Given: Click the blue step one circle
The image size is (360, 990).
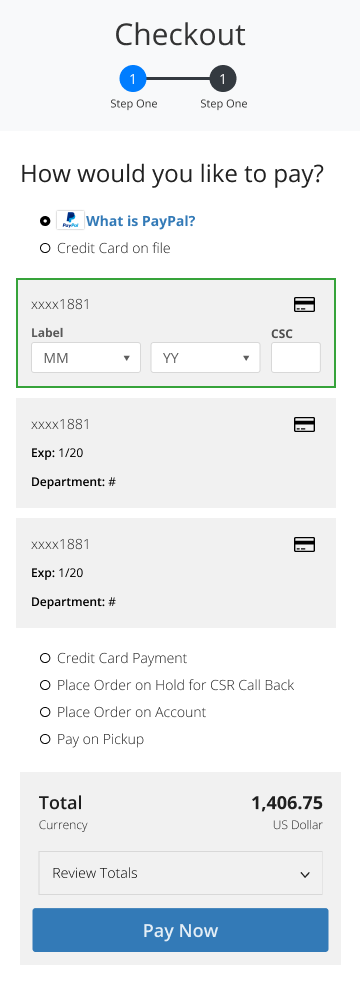Looking at the screenshot, I should click(x=133, y=80).
